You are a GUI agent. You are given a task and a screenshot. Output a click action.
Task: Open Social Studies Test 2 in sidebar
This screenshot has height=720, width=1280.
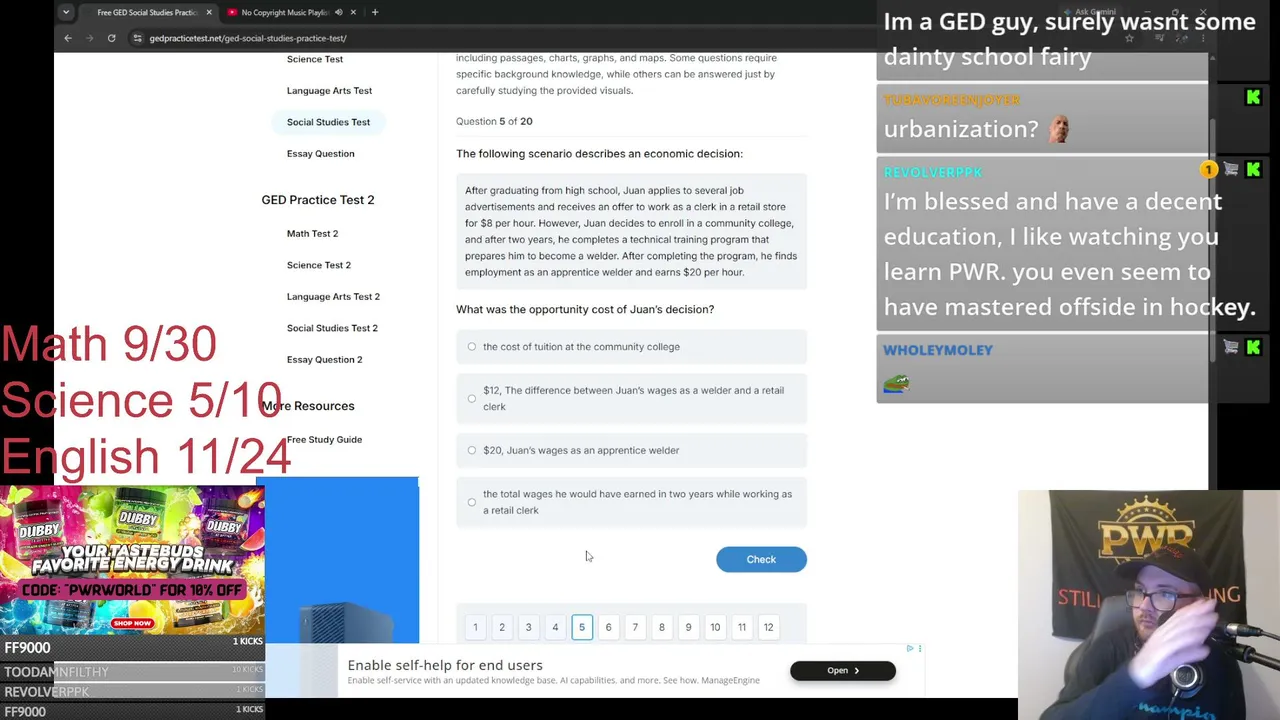point(332,328)
